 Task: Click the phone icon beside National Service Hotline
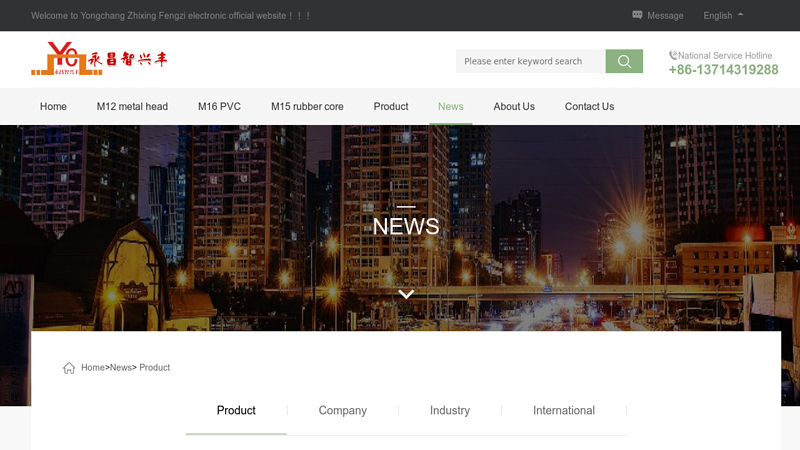tap(673, 56)
